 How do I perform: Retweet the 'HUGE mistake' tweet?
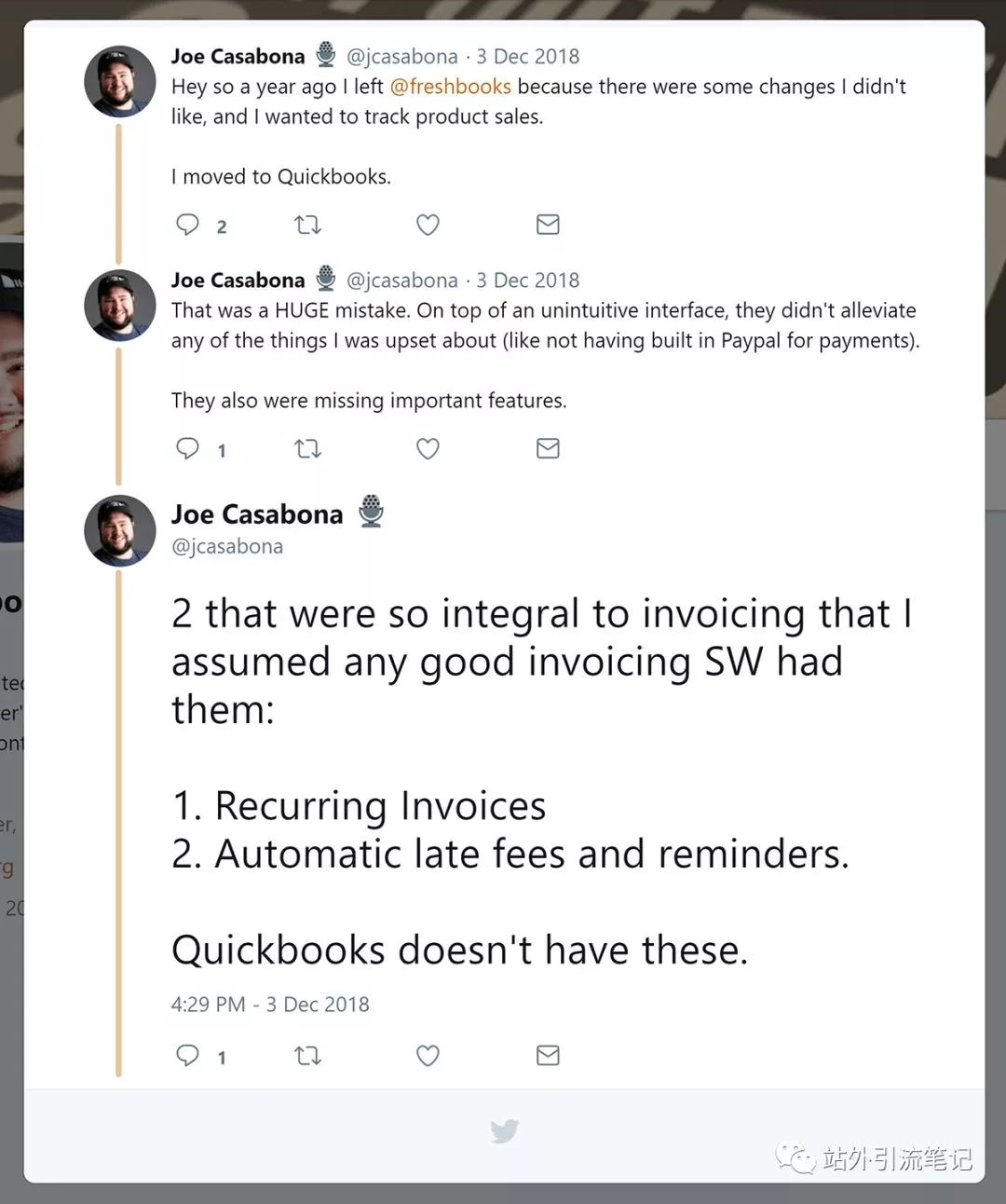(307, 448)
